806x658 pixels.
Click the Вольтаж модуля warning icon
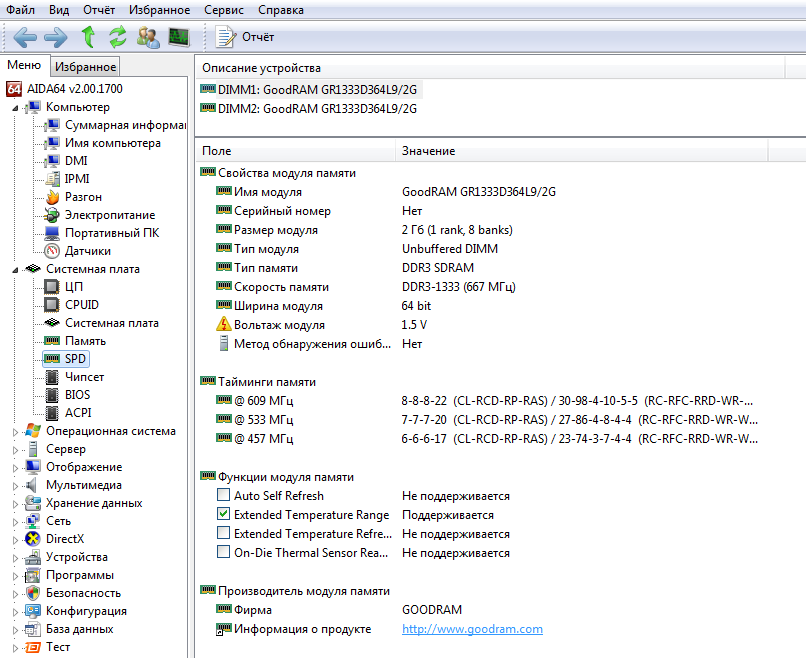click(224, 324)
